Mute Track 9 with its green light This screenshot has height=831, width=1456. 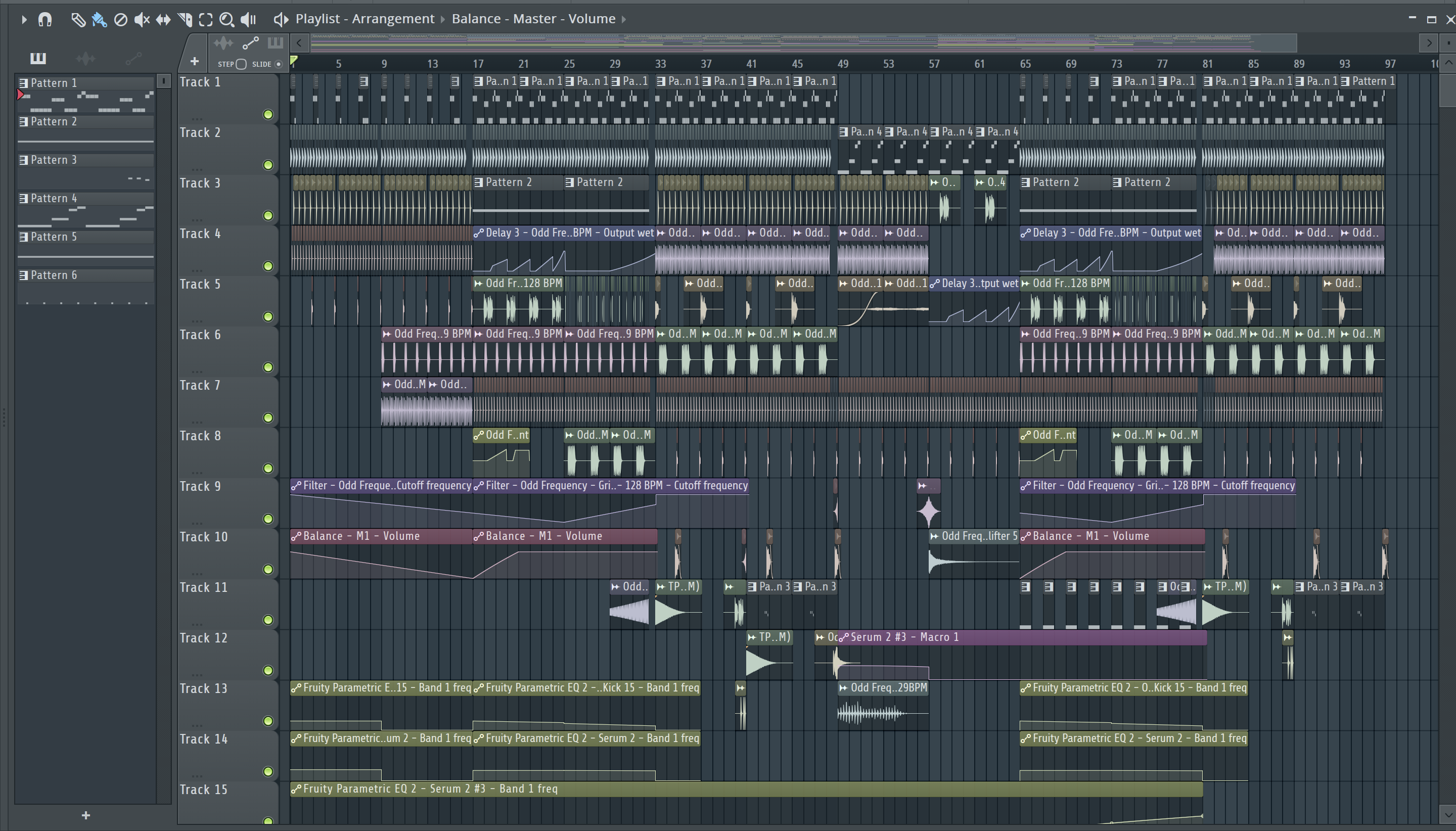(x=267, y=519)
